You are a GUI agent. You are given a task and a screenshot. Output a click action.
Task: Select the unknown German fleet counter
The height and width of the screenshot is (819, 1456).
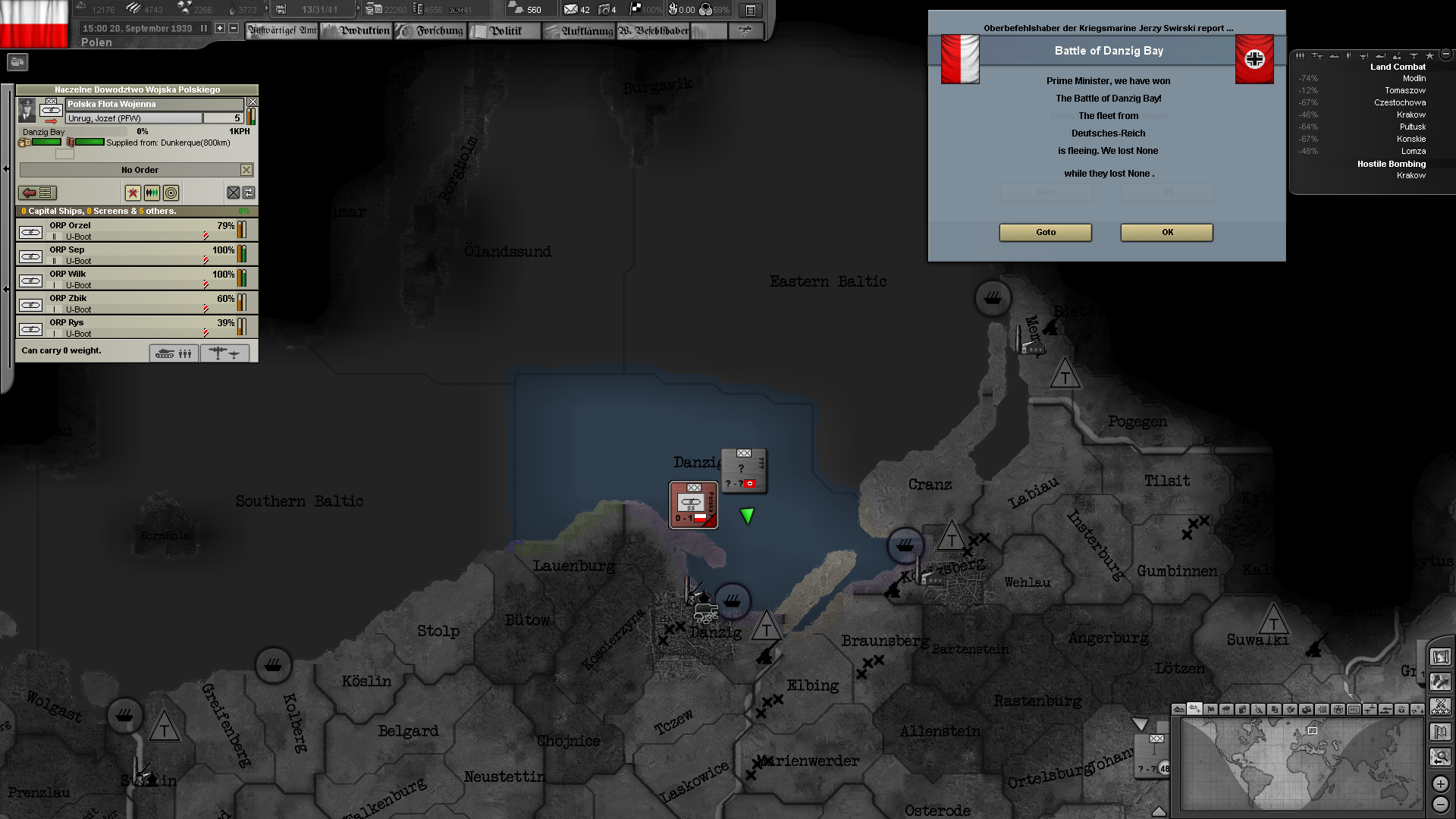[744, 470]
